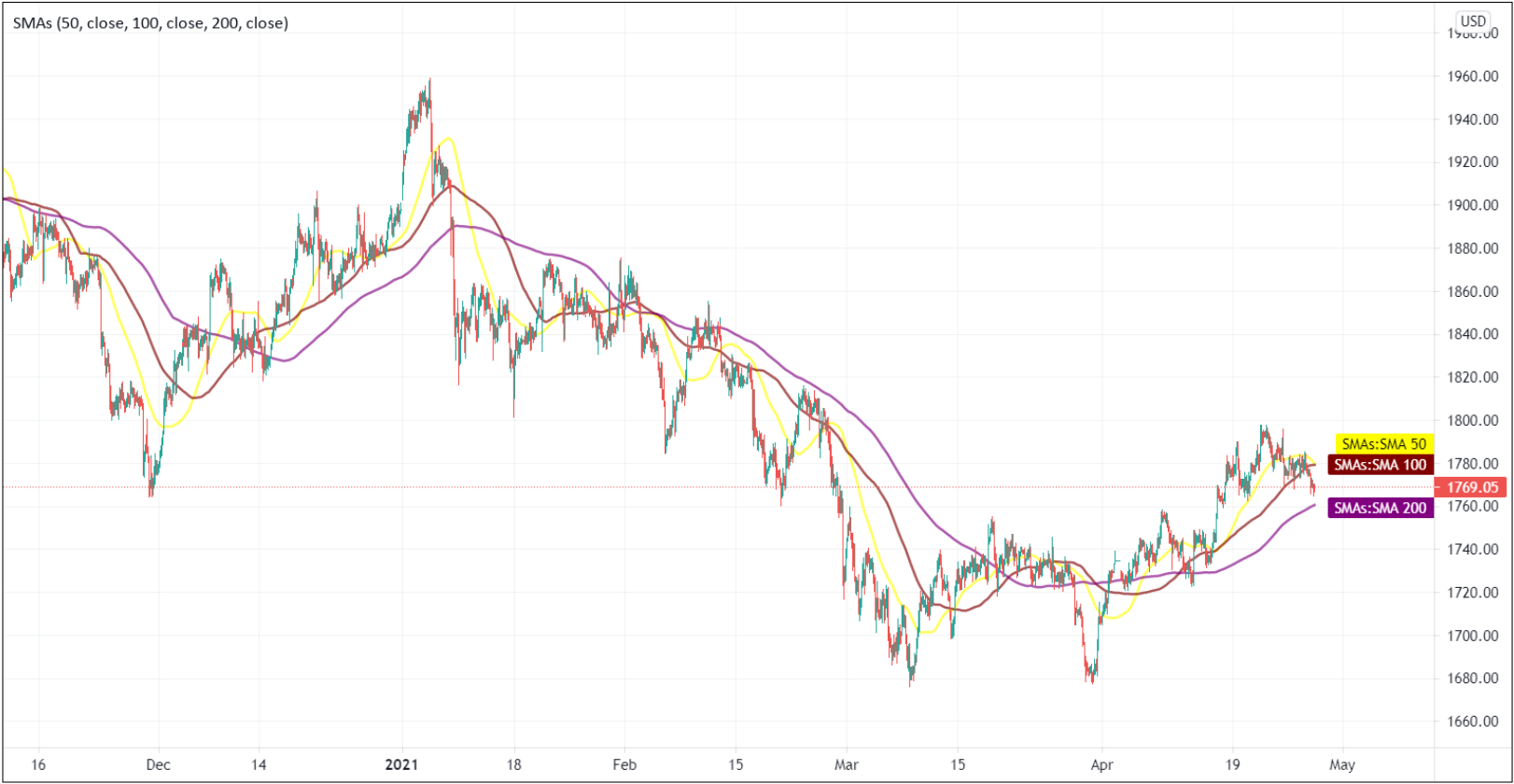Click the Feb label on time axis
The width and height of the screenshot is (1514, 784).
[624, 764]
